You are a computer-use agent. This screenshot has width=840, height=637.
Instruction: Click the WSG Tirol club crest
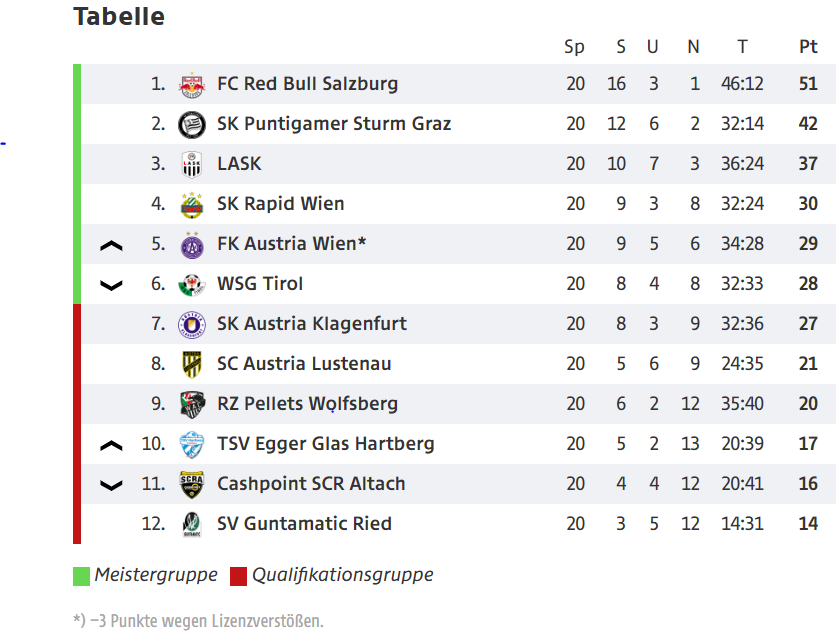pos(191,284)
